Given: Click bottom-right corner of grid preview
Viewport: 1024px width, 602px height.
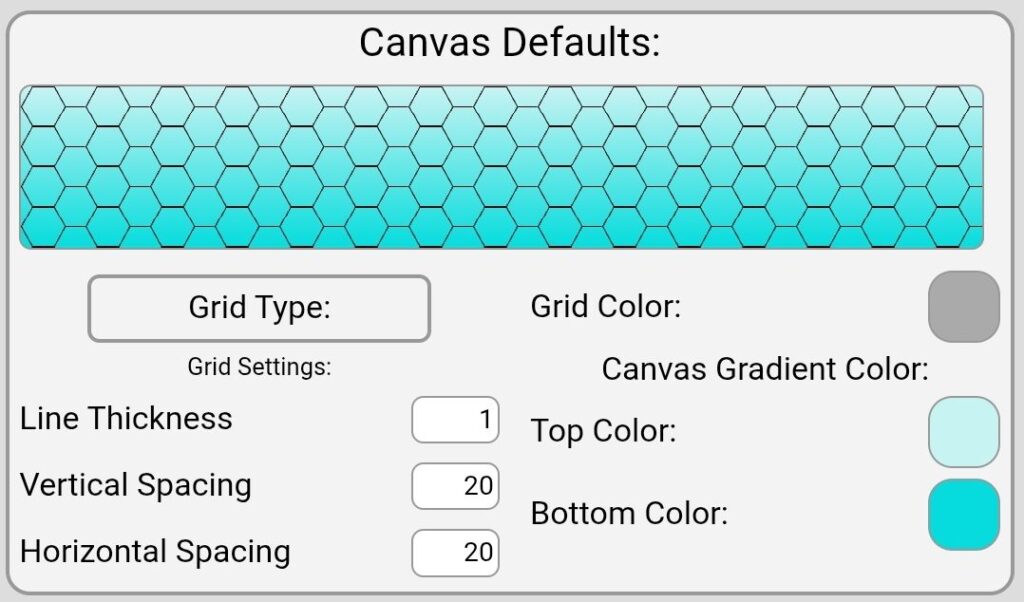Looking at the screenshot, I should pyautogui.click(x=972, y=239).
